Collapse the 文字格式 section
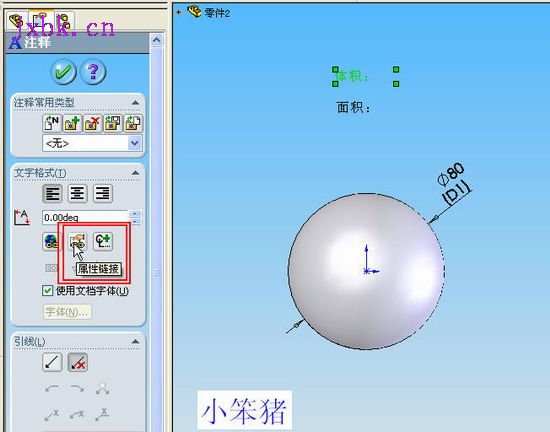This screenshot has height=432, width=550. [x=135, y=173]
